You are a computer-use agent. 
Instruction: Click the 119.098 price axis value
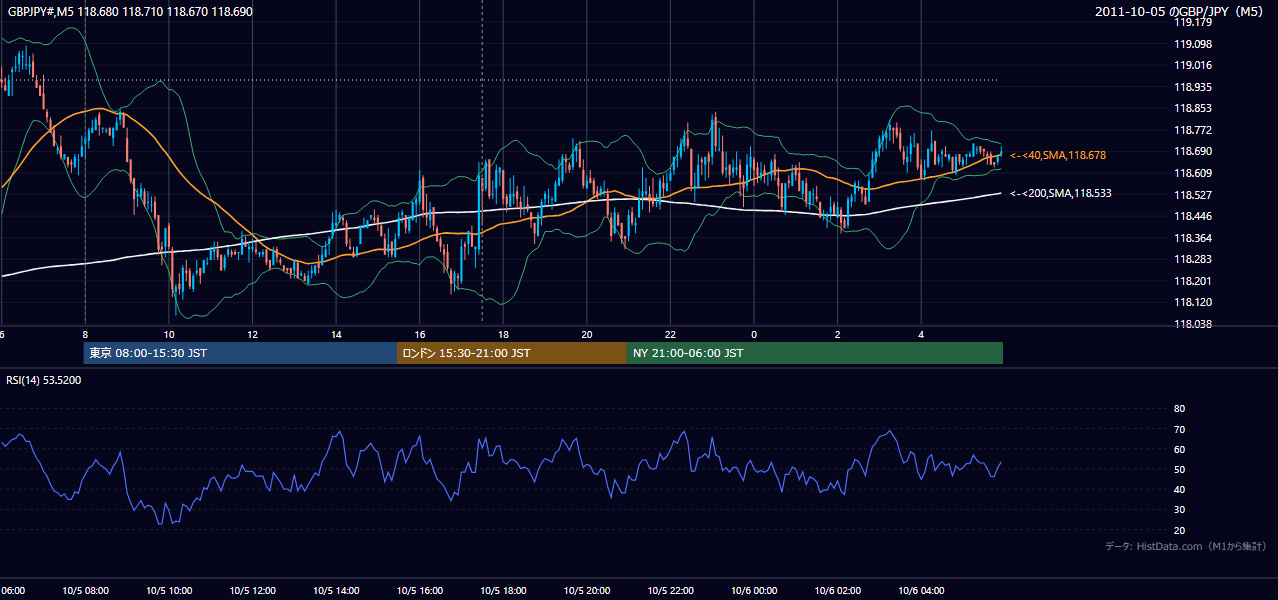[1192, 44]
